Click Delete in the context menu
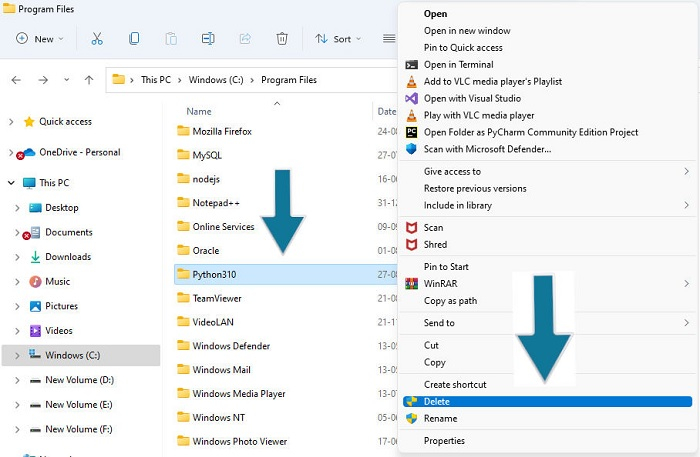This screenshot has width=700, height=457. (437, 401)
